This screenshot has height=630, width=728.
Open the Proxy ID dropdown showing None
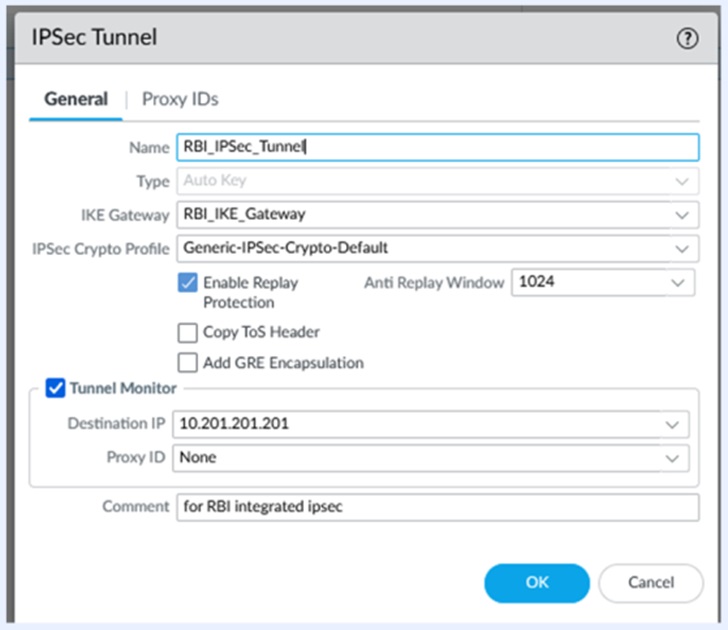(672, 458)
